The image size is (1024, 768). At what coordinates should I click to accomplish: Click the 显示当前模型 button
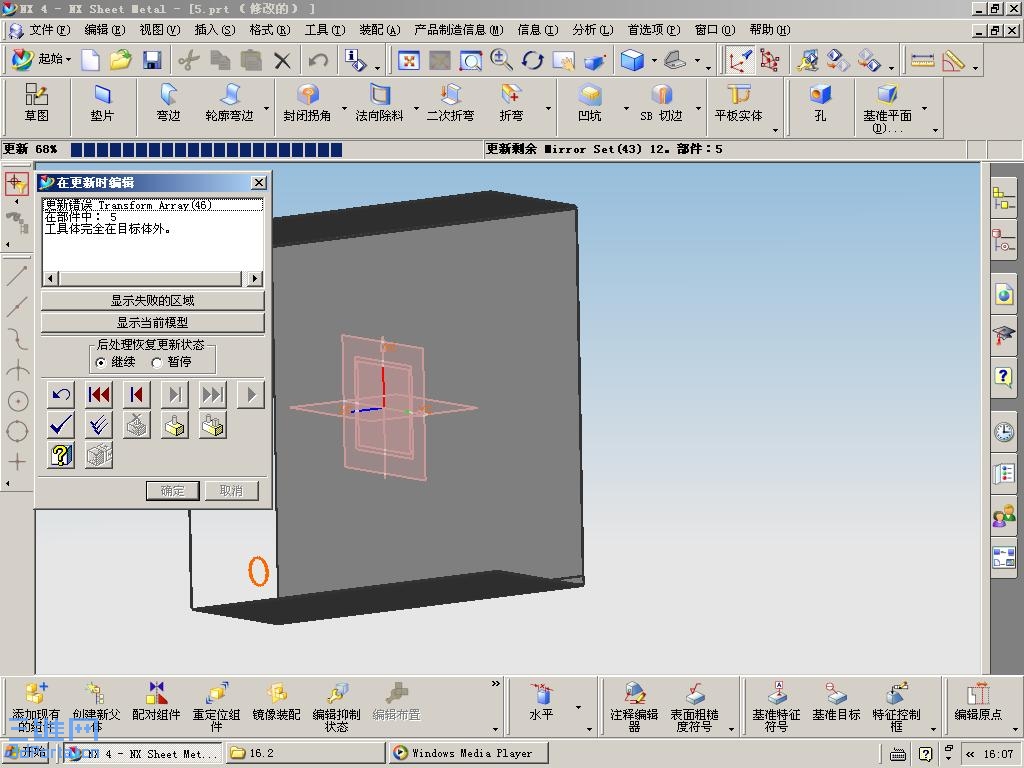[153, 323]
